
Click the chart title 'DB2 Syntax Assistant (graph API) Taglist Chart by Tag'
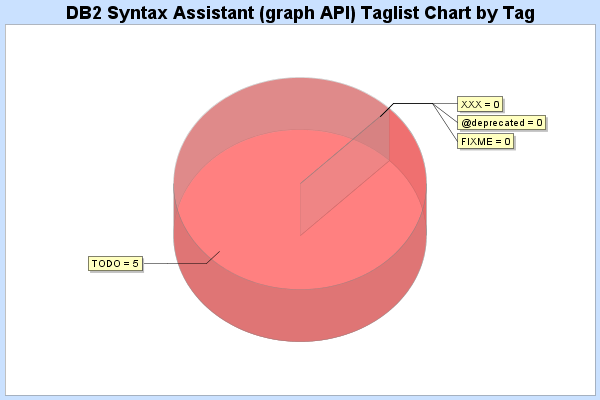click(x=300, y=13)
